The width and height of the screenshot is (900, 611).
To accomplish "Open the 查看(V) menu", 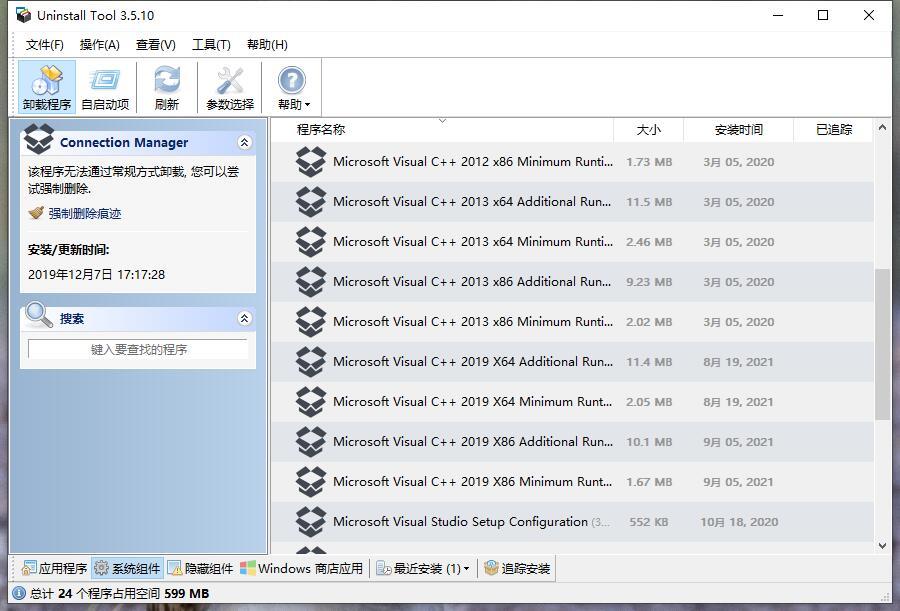I will (x=156, y=44).
